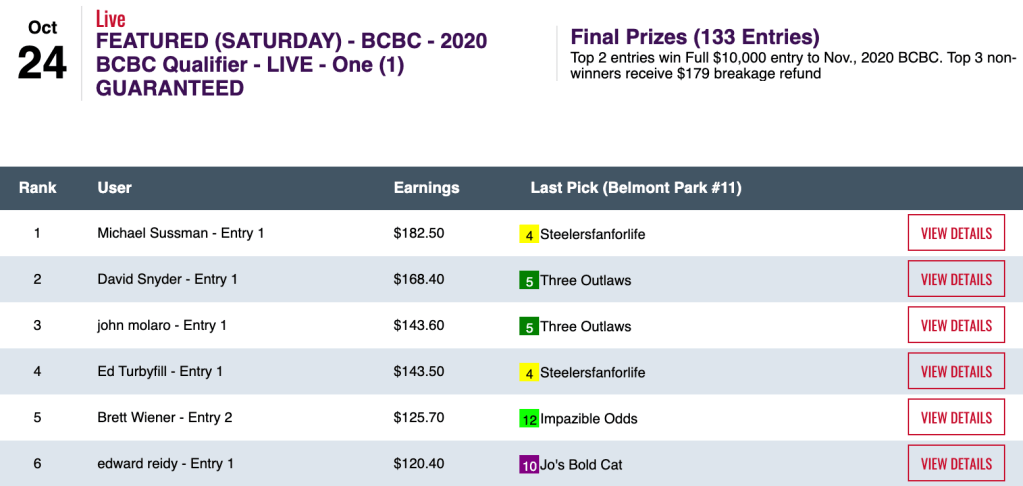Click green number 5 badge in David Snyder row

pyautogui.click(x=529, y=281)
